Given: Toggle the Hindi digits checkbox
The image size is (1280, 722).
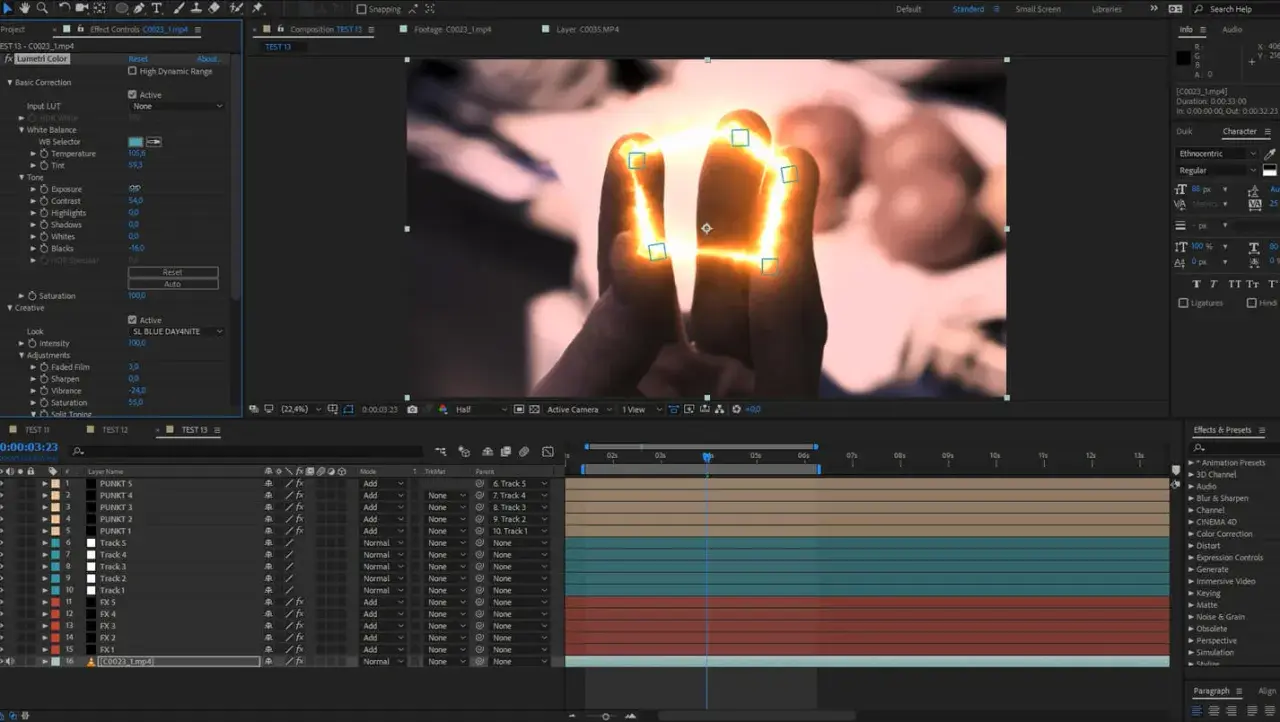Looking at the screenshot, I should pyautogui.click(x=1251, y=303).
